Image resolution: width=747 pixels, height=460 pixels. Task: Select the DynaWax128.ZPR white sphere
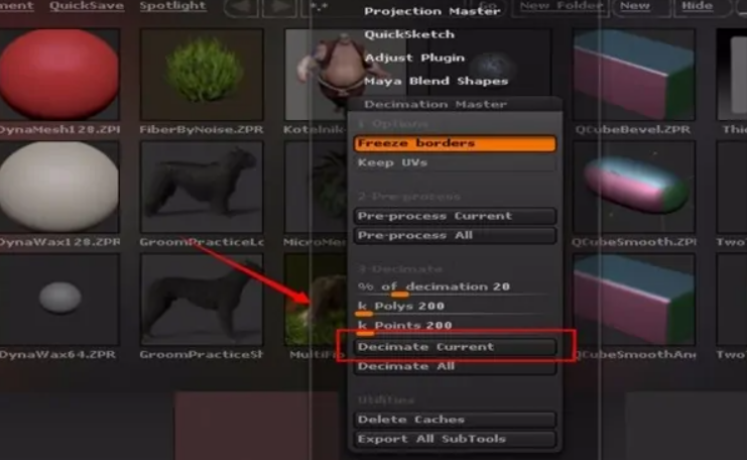tap(59, 187)
